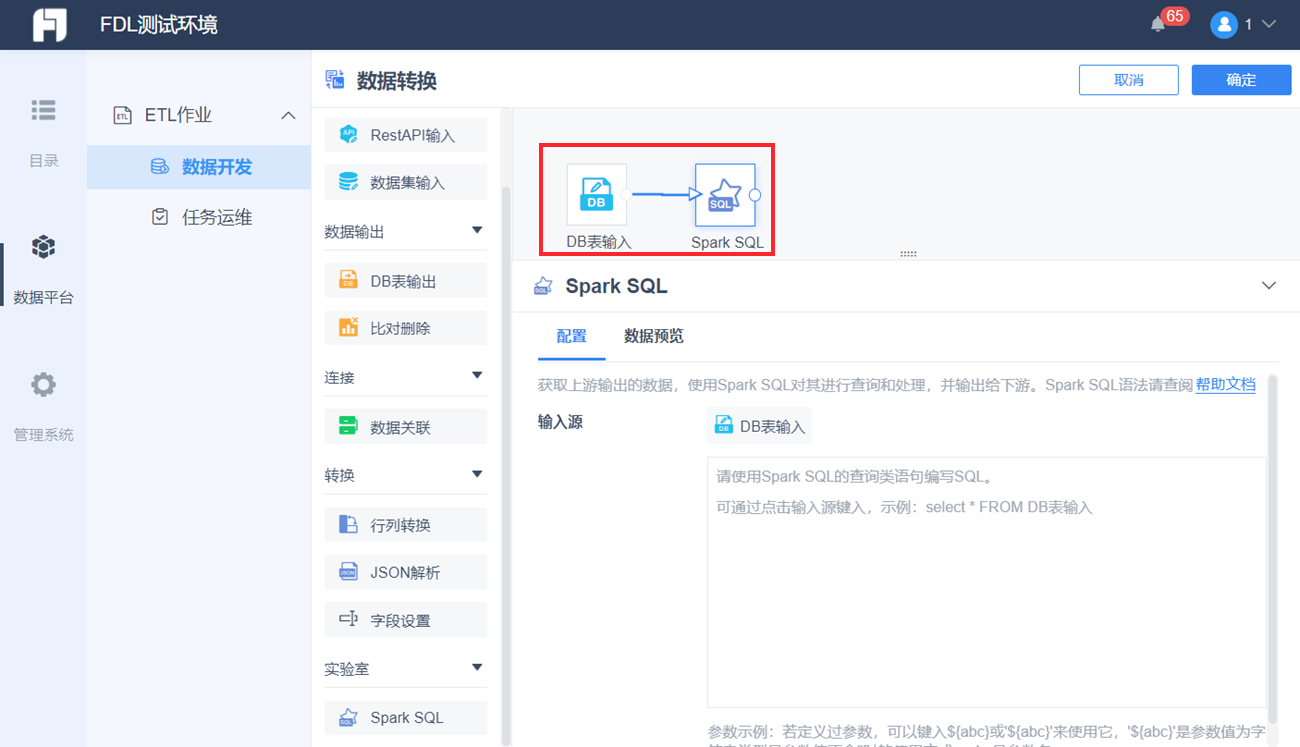Select the RestAPI输入 tool
Screen dimensions: 1300x747
pos(405,134)
